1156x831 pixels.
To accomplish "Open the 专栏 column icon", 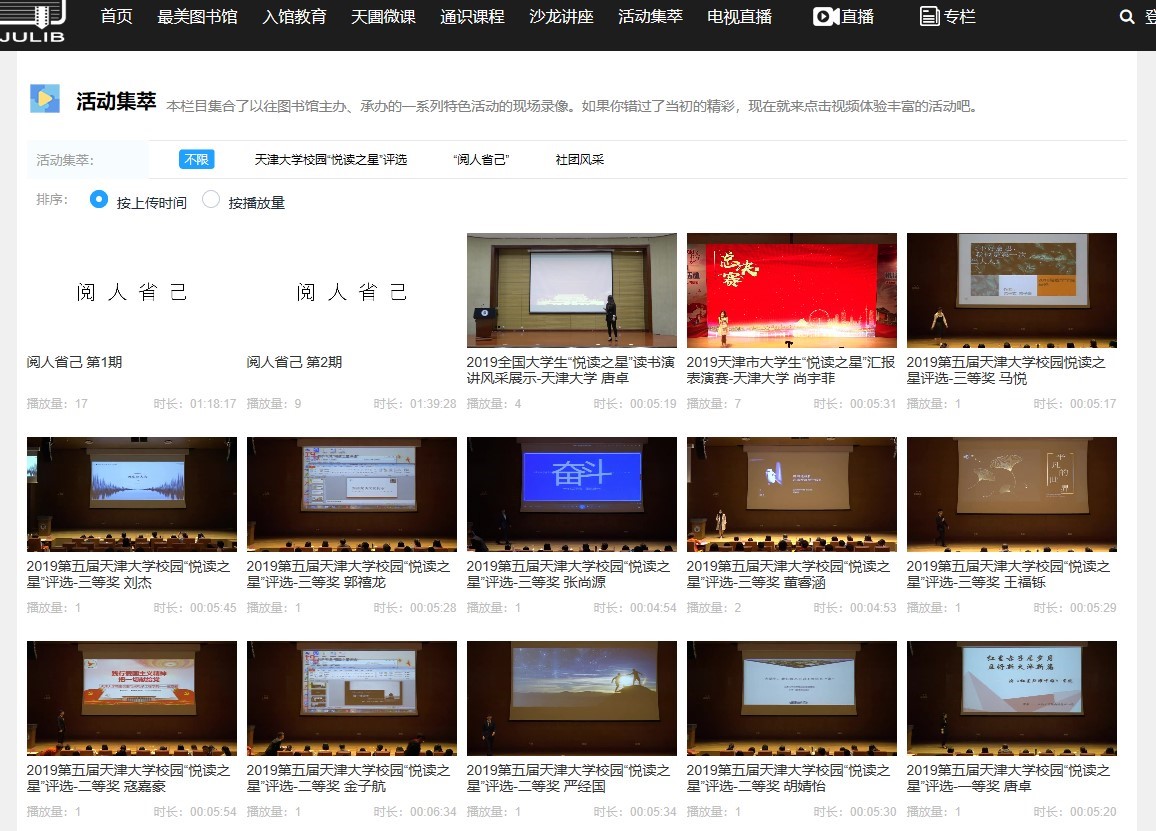I will coord(929,17).
